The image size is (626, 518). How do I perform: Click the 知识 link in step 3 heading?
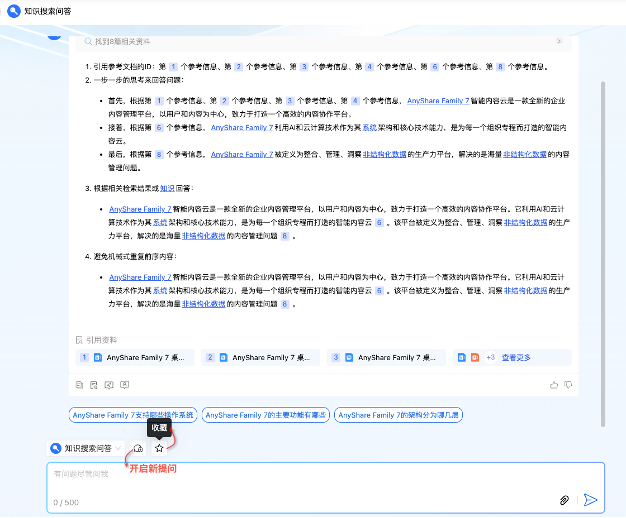click(x=167, y=188)
